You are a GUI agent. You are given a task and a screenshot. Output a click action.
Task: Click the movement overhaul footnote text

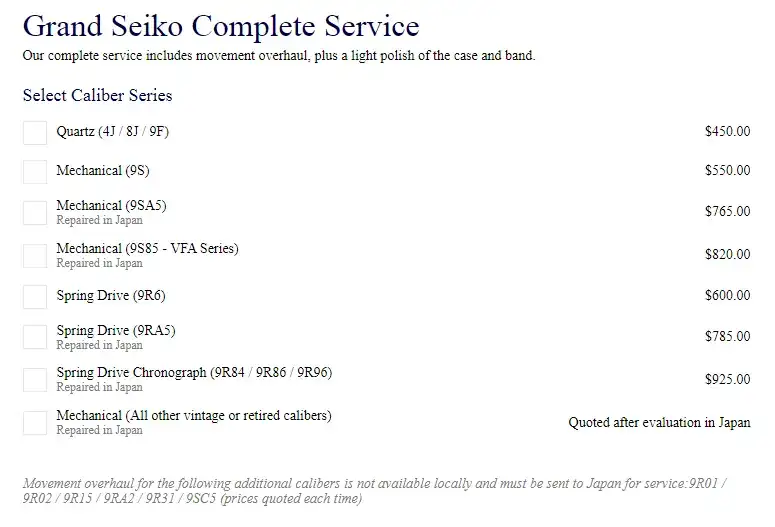point(374,490)
